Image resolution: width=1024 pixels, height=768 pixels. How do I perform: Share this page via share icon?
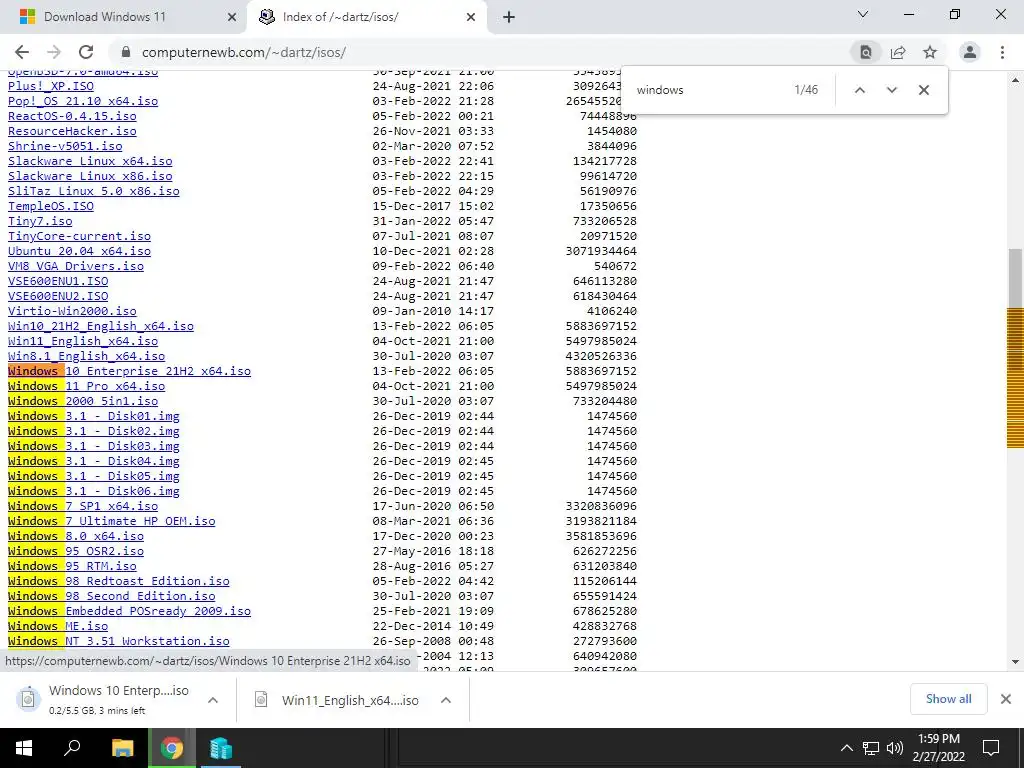pyautogui.click(x=898, y=52)
